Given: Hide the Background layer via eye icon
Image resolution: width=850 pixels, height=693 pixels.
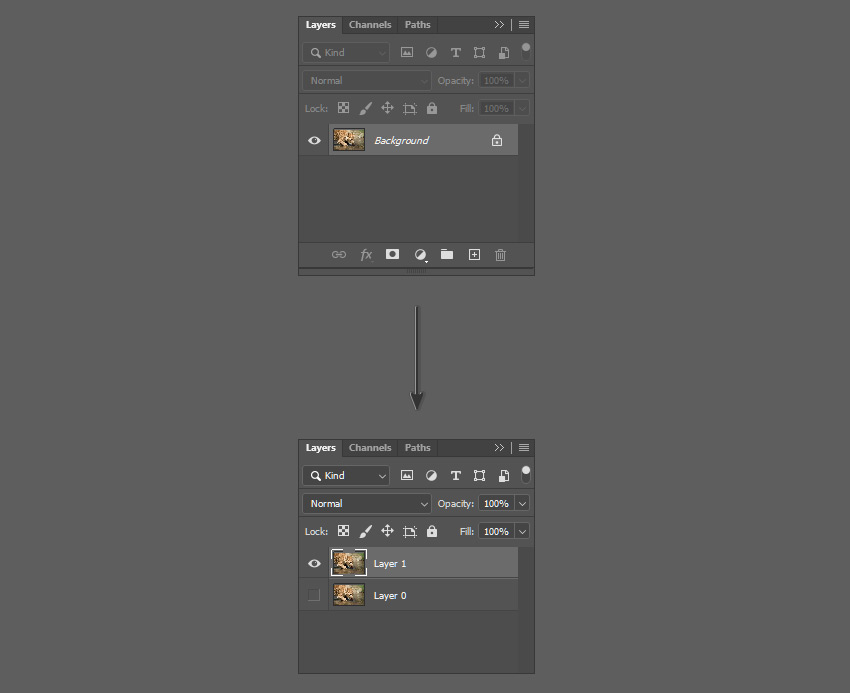Looking at the screenshot, I should [x=314, y=140].
